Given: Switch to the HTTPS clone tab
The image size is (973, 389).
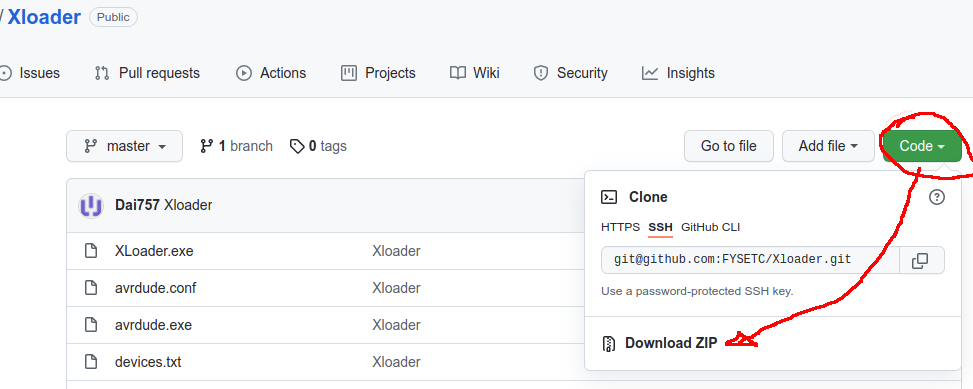Looking at the screenshot, I should pos(621,227).
